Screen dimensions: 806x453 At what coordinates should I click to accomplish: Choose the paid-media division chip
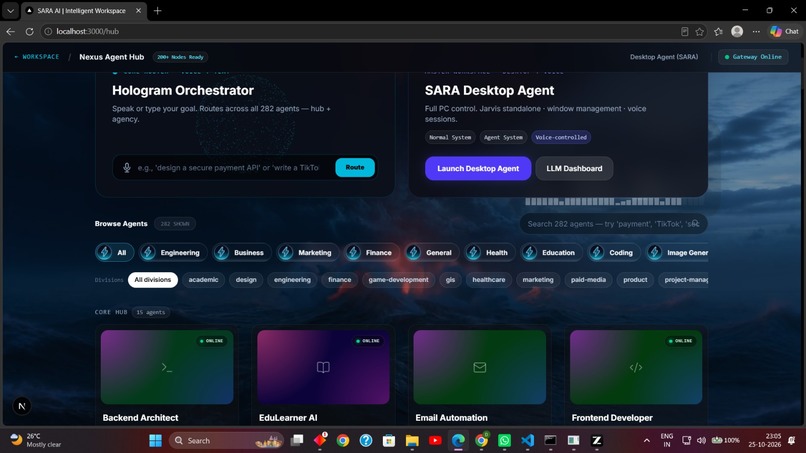pyautogui.click(x=588, y=280)
